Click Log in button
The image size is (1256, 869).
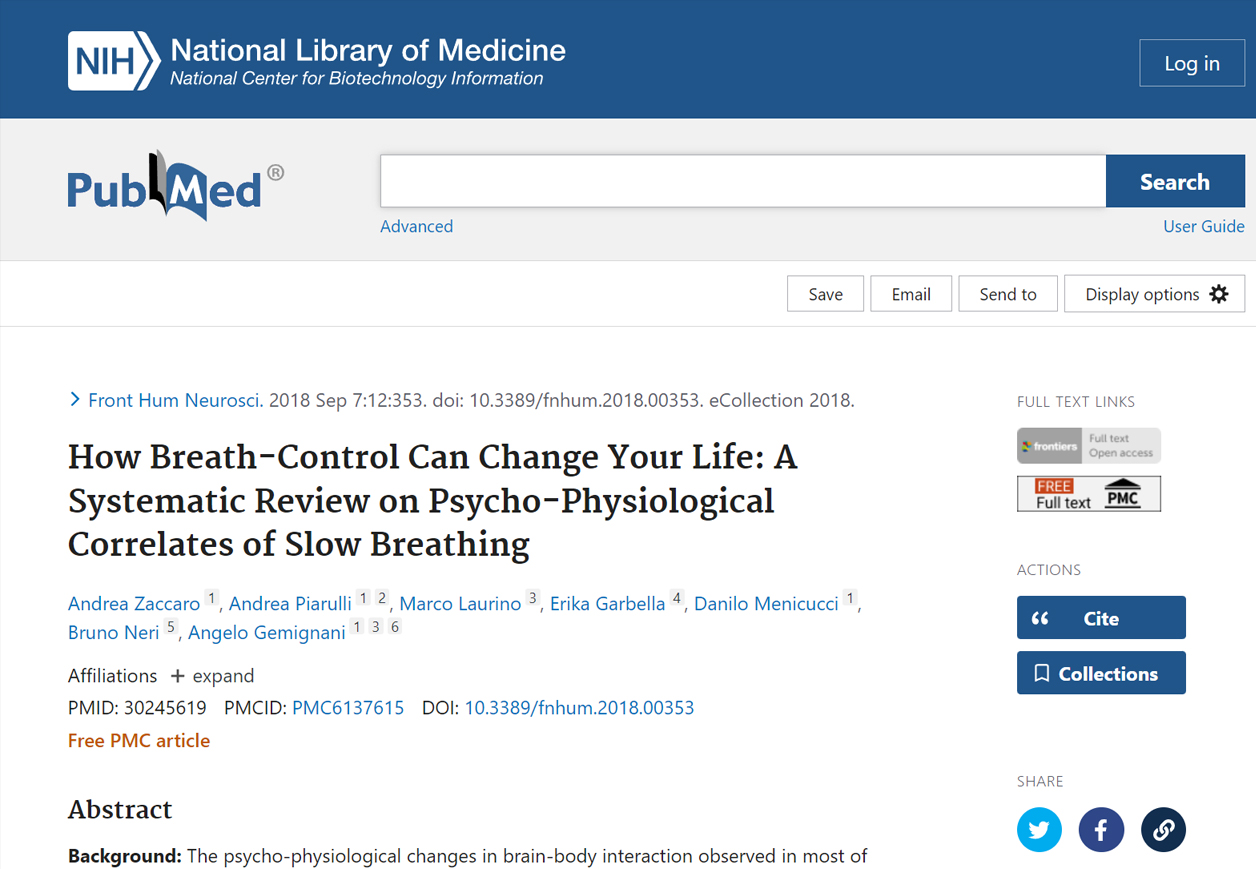(x=1192, y=63)
